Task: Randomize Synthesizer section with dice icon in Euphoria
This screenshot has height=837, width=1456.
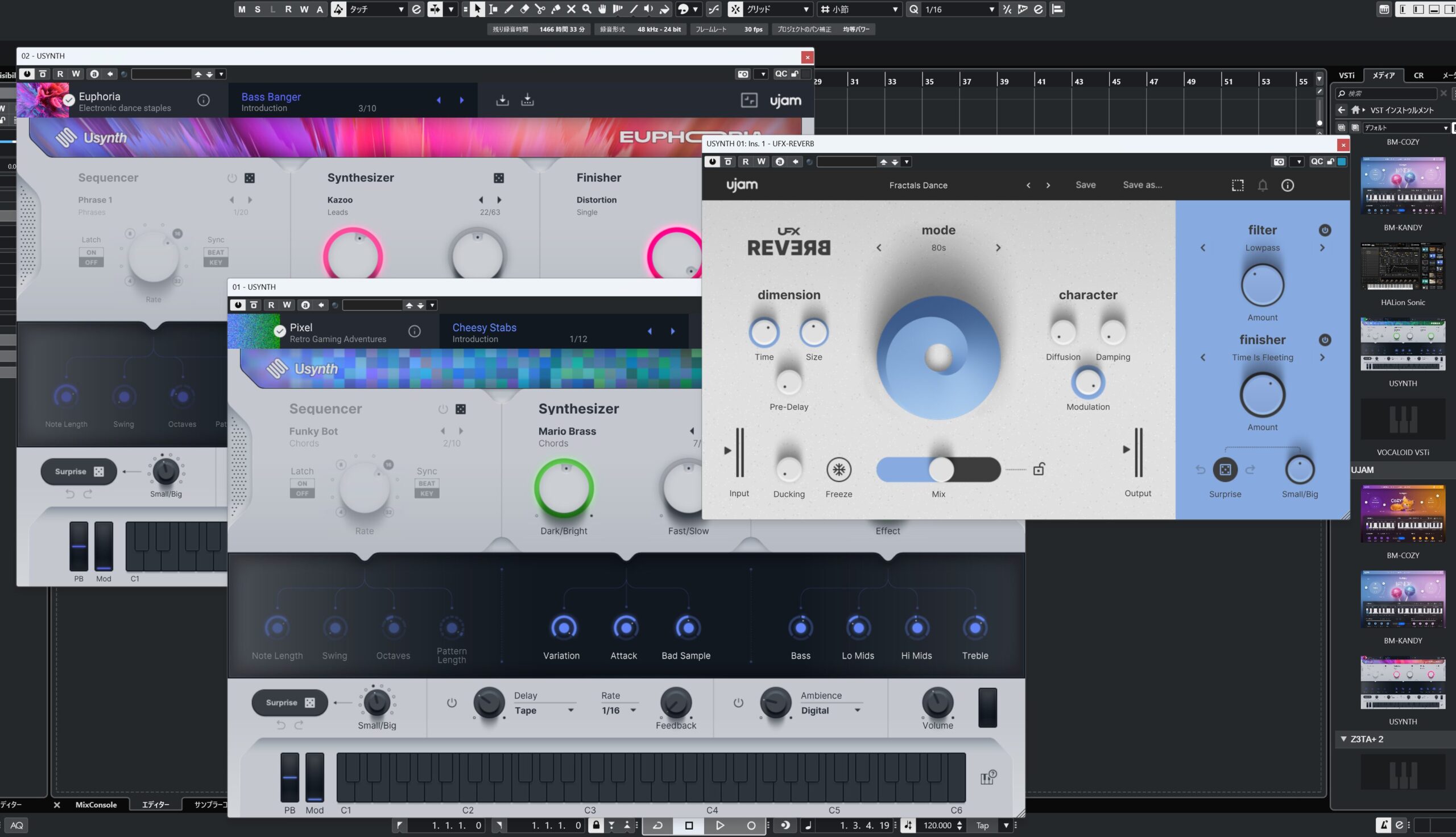Action: [499, 178]
